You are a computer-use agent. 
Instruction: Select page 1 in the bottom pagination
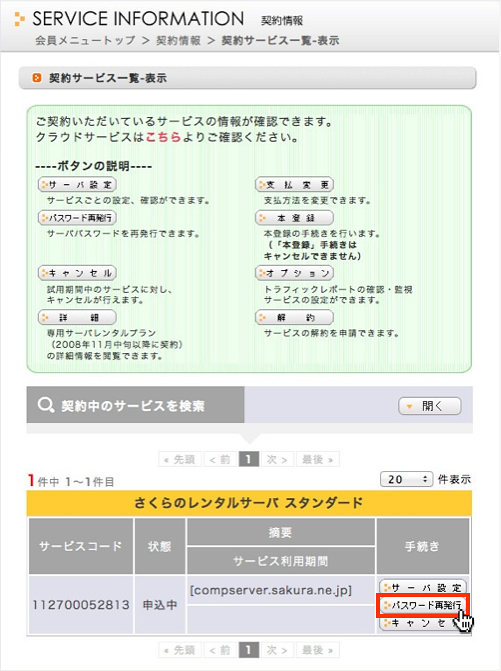[x=249, y=650]
